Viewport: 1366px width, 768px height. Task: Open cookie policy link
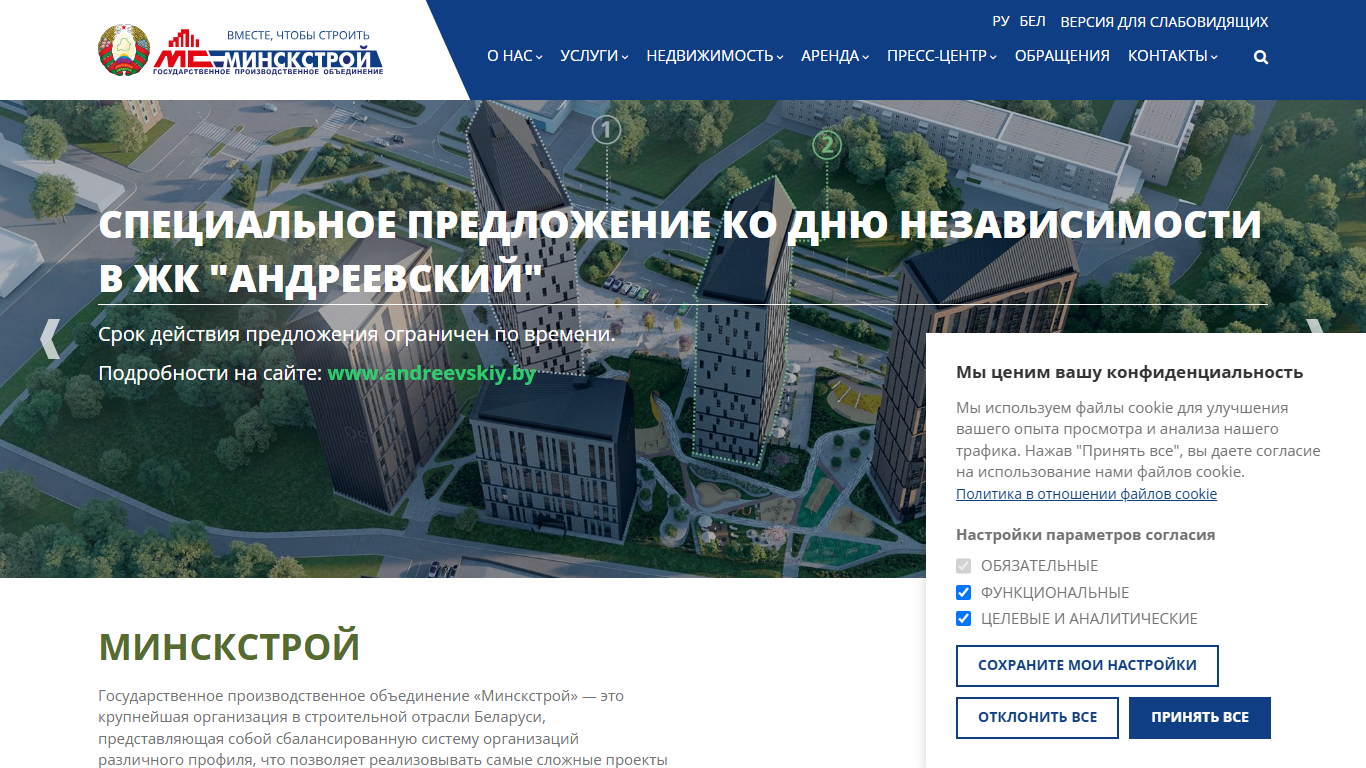(1086, 494)
